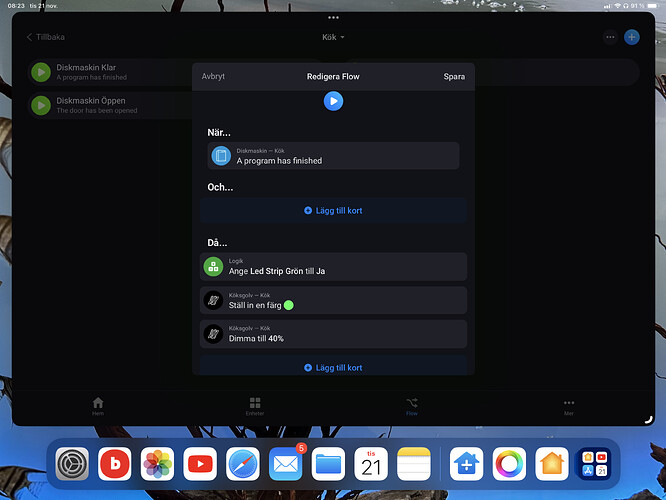This screenshot has width=666, height=500.
Task: Switch to the Hem tab
Action: 98,406
